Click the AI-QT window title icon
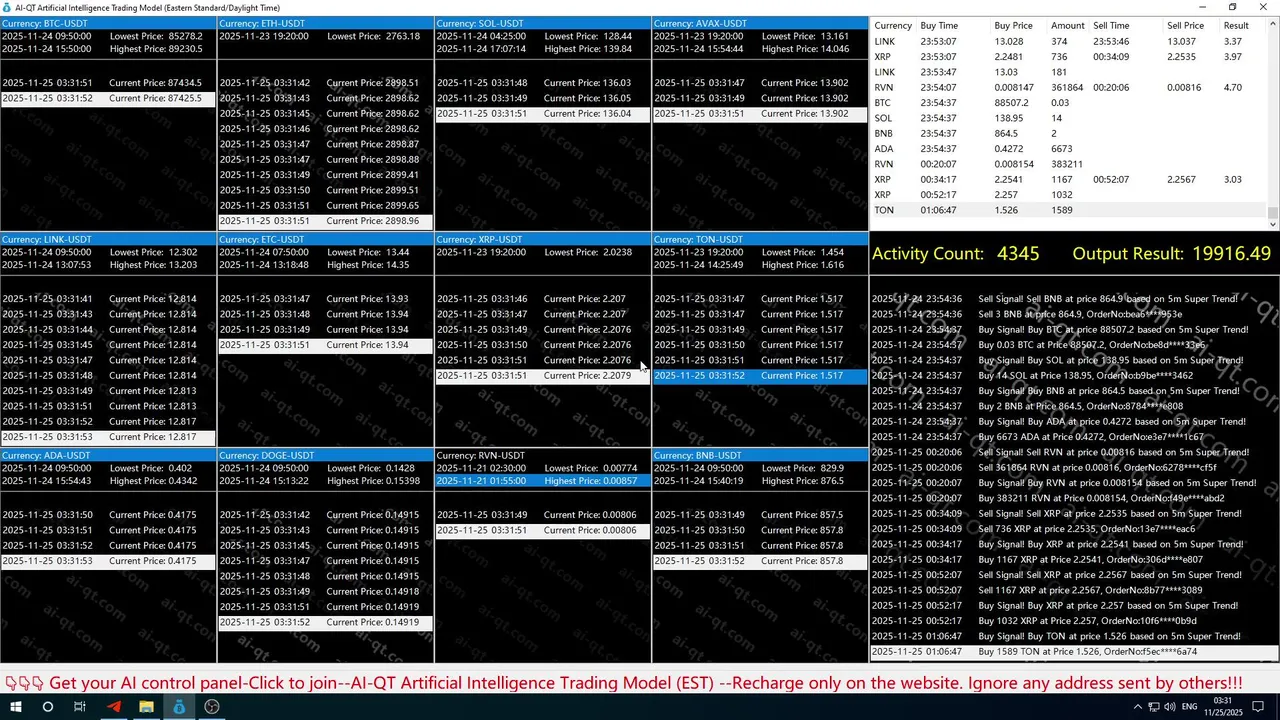1280x720 pixels. pyautogui.click(x=7, y=7)
